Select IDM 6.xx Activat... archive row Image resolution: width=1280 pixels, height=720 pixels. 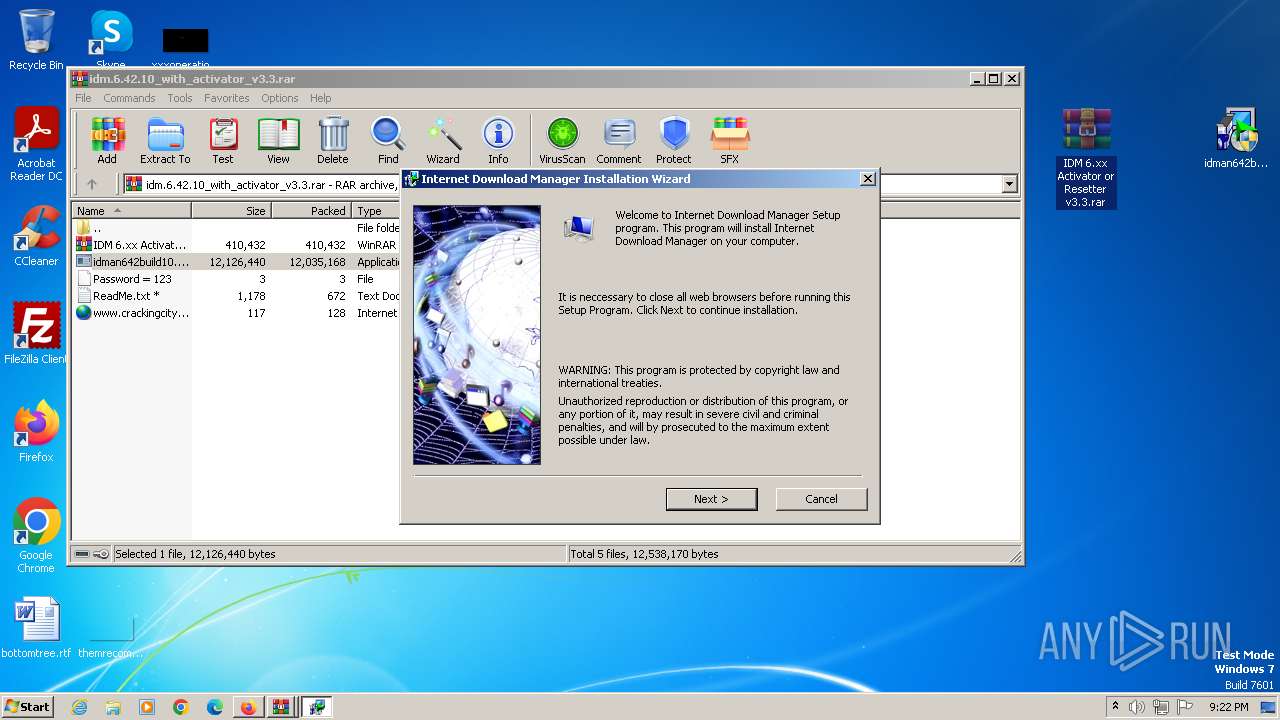pos(236,245)
